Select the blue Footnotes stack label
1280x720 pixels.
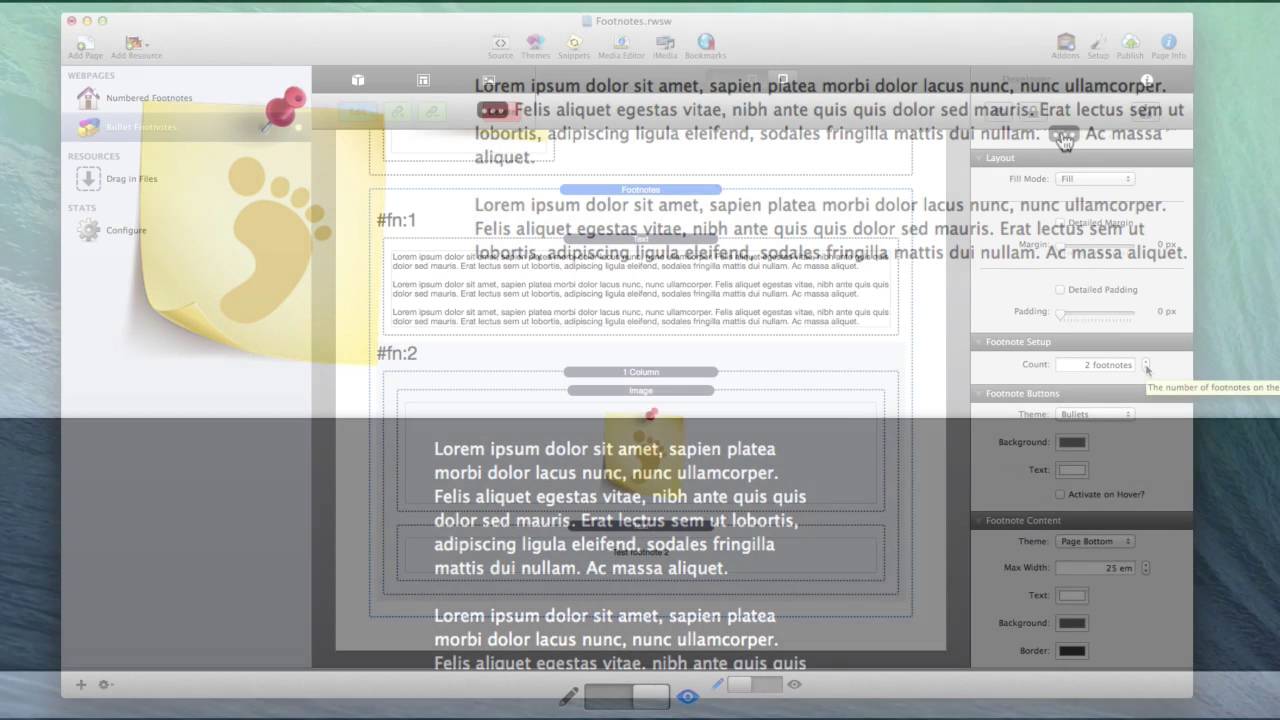(641, 190)
